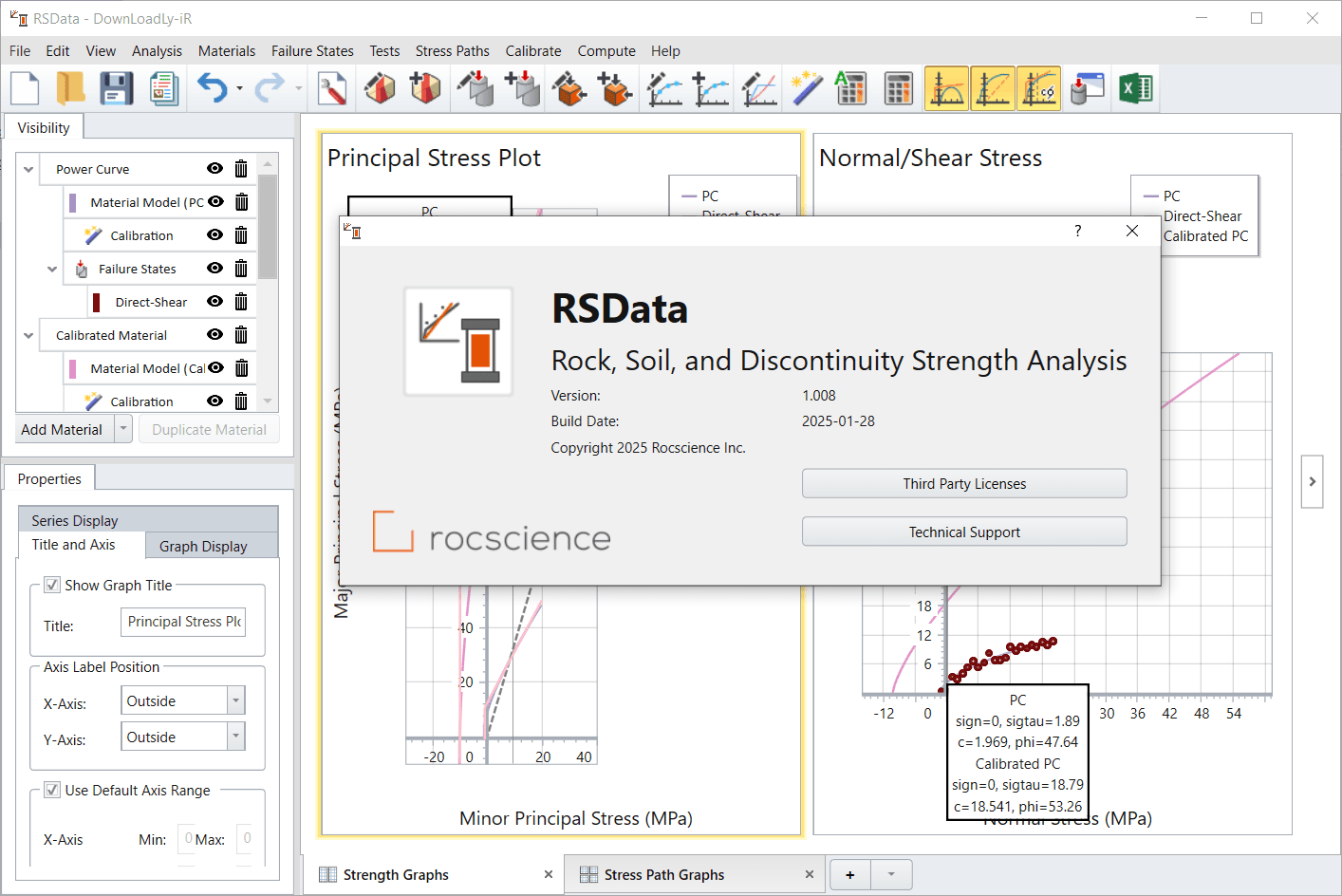Open a file using the folder icon

pyautogui.click(x=69, y=87)
